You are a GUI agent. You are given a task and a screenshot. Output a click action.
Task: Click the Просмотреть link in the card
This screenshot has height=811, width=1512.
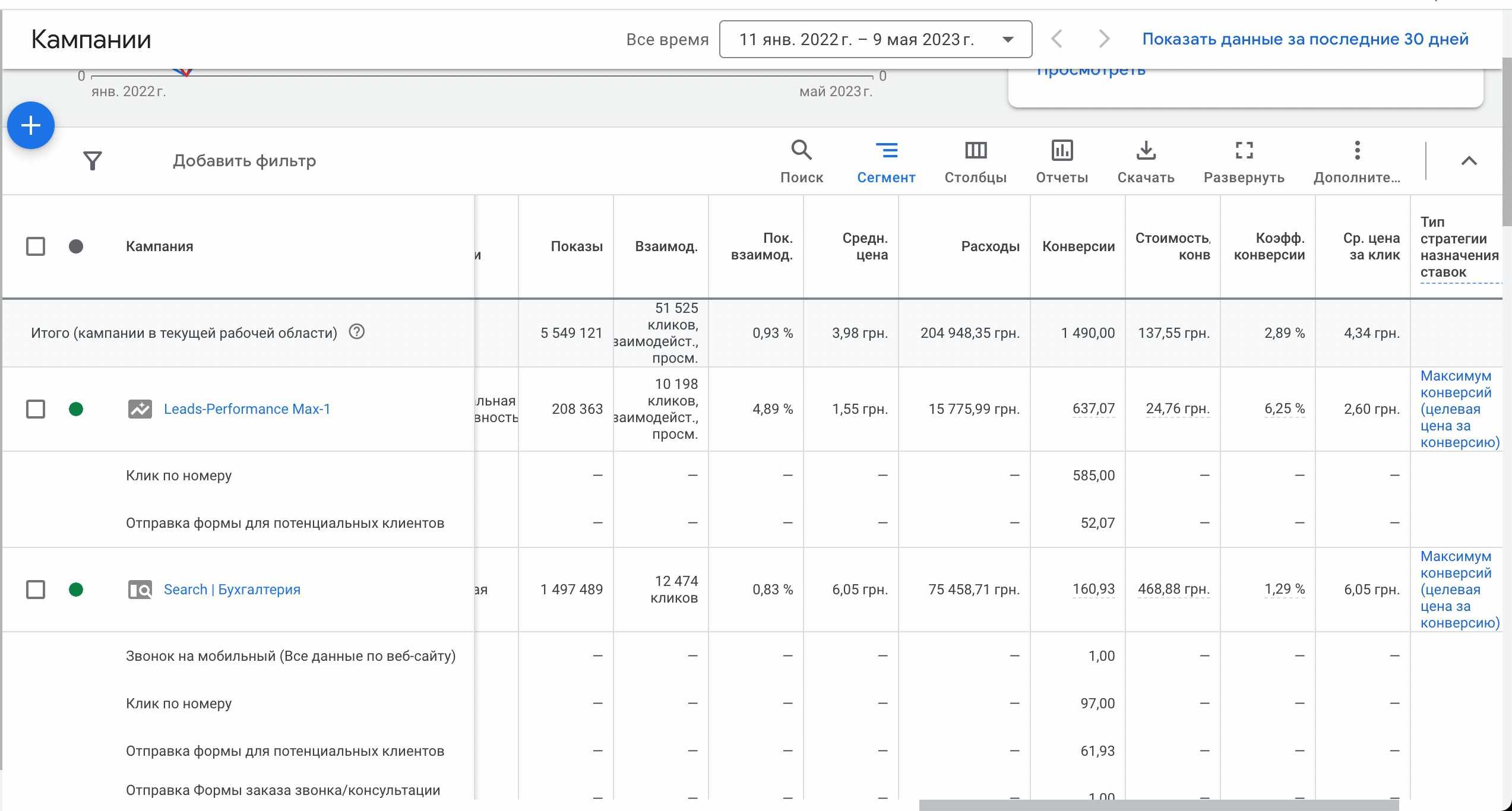1090,71
